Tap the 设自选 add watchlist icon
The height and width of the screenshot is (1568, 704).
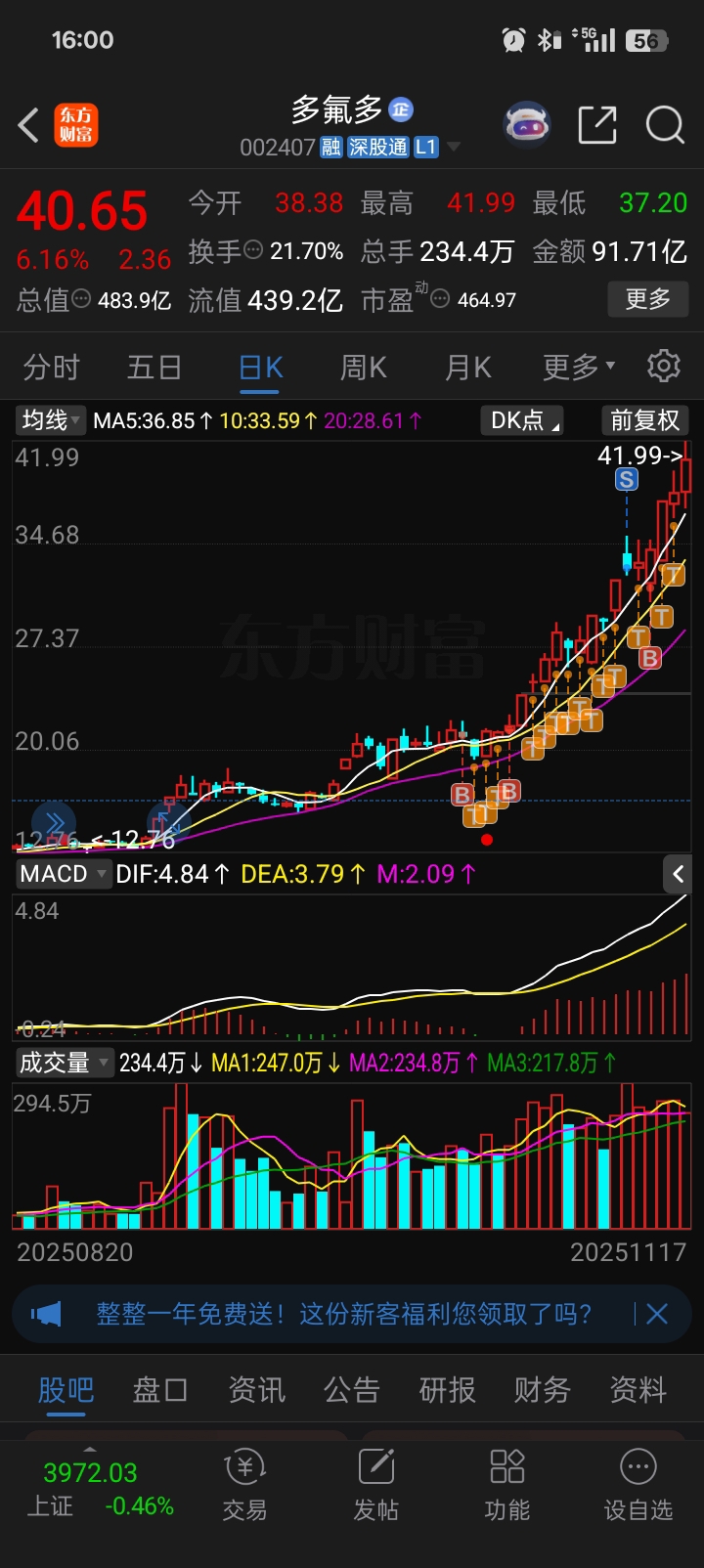click(x=638, y=1486)
